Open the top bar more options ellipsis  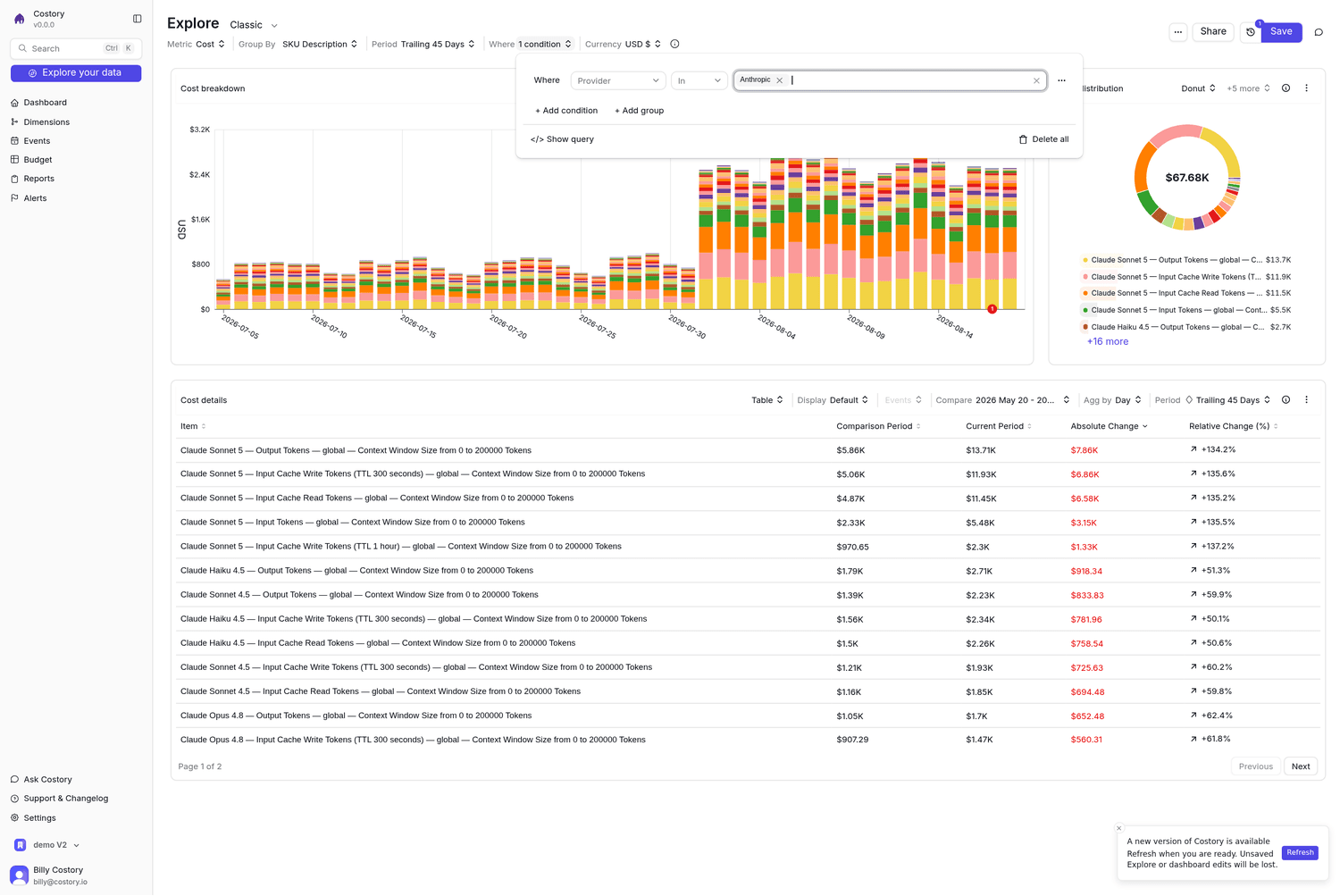pos(1178,32)
